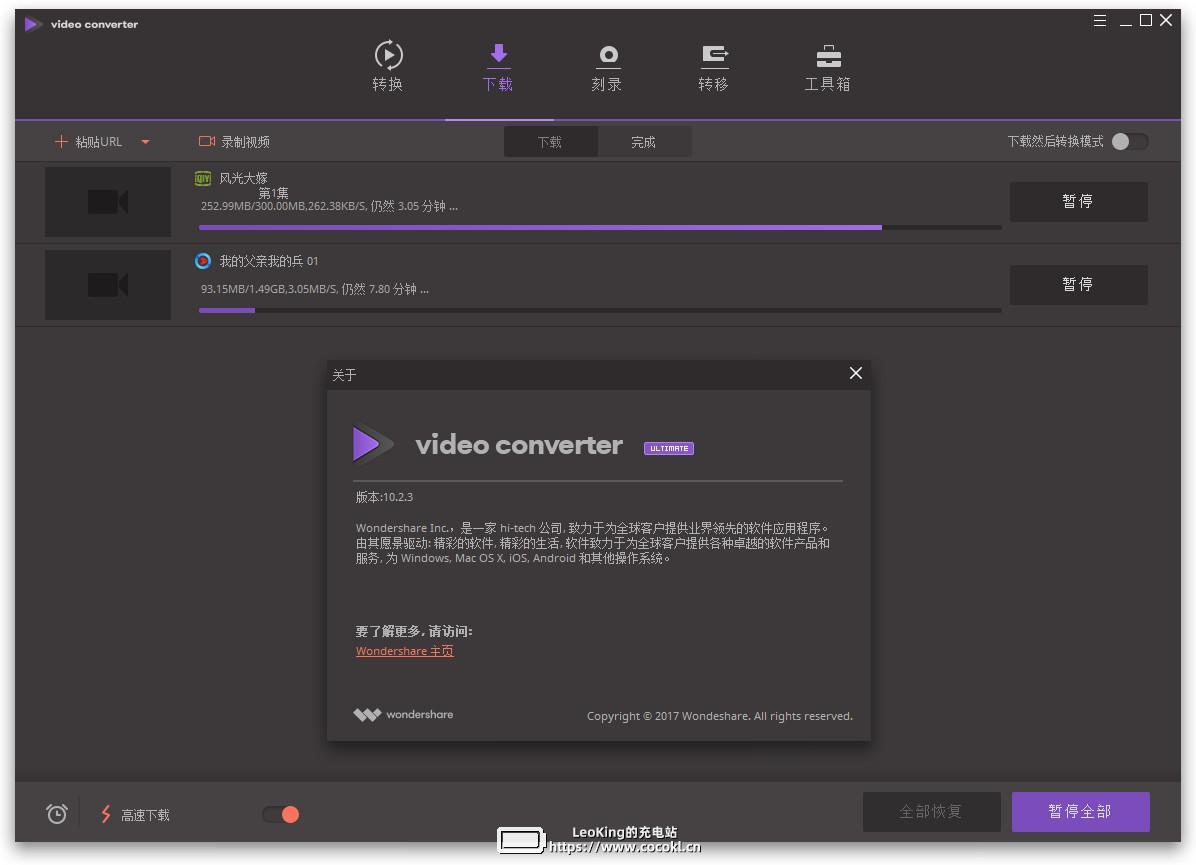
Task: Click the 风光大嫁 video thumbnail
Action: 108,201
